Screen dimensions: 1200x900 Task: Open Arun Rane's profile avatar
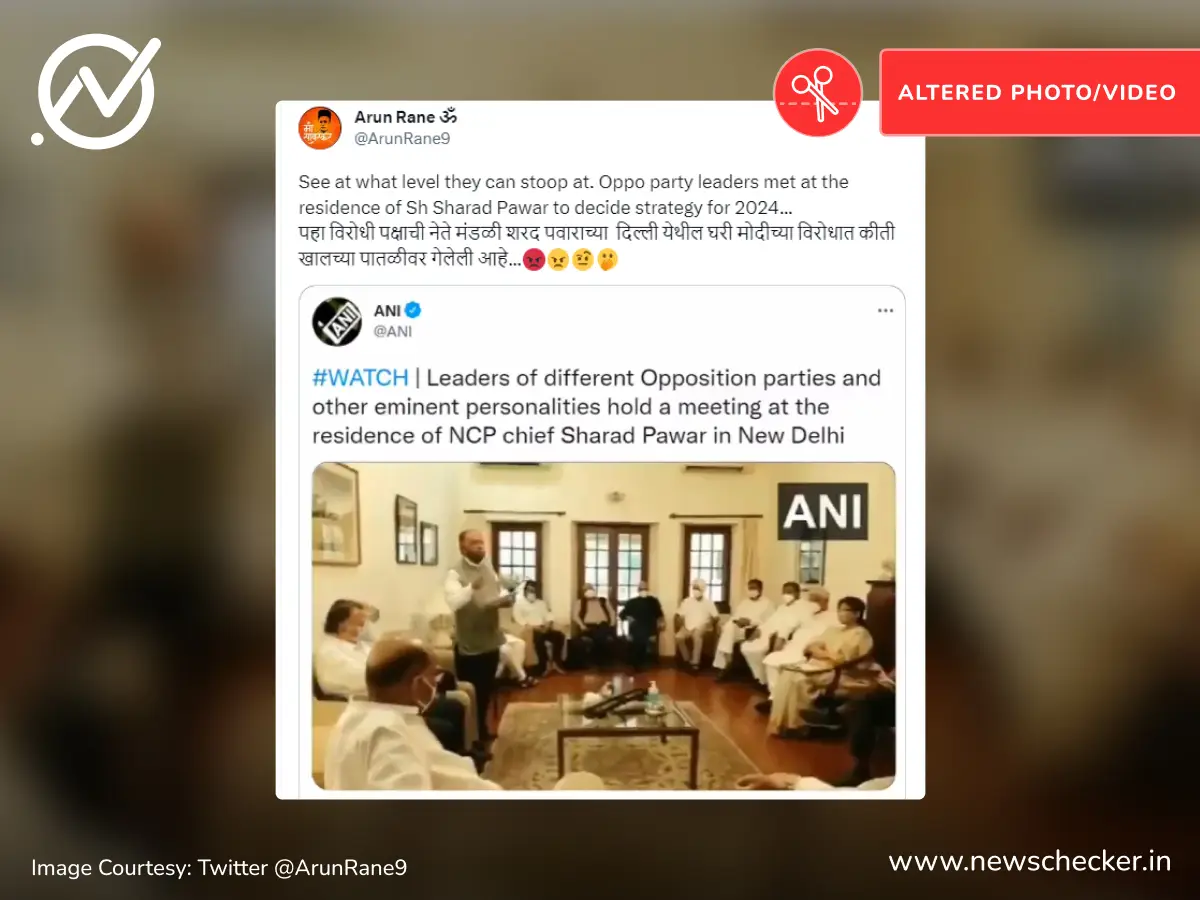tap(320, 128)
